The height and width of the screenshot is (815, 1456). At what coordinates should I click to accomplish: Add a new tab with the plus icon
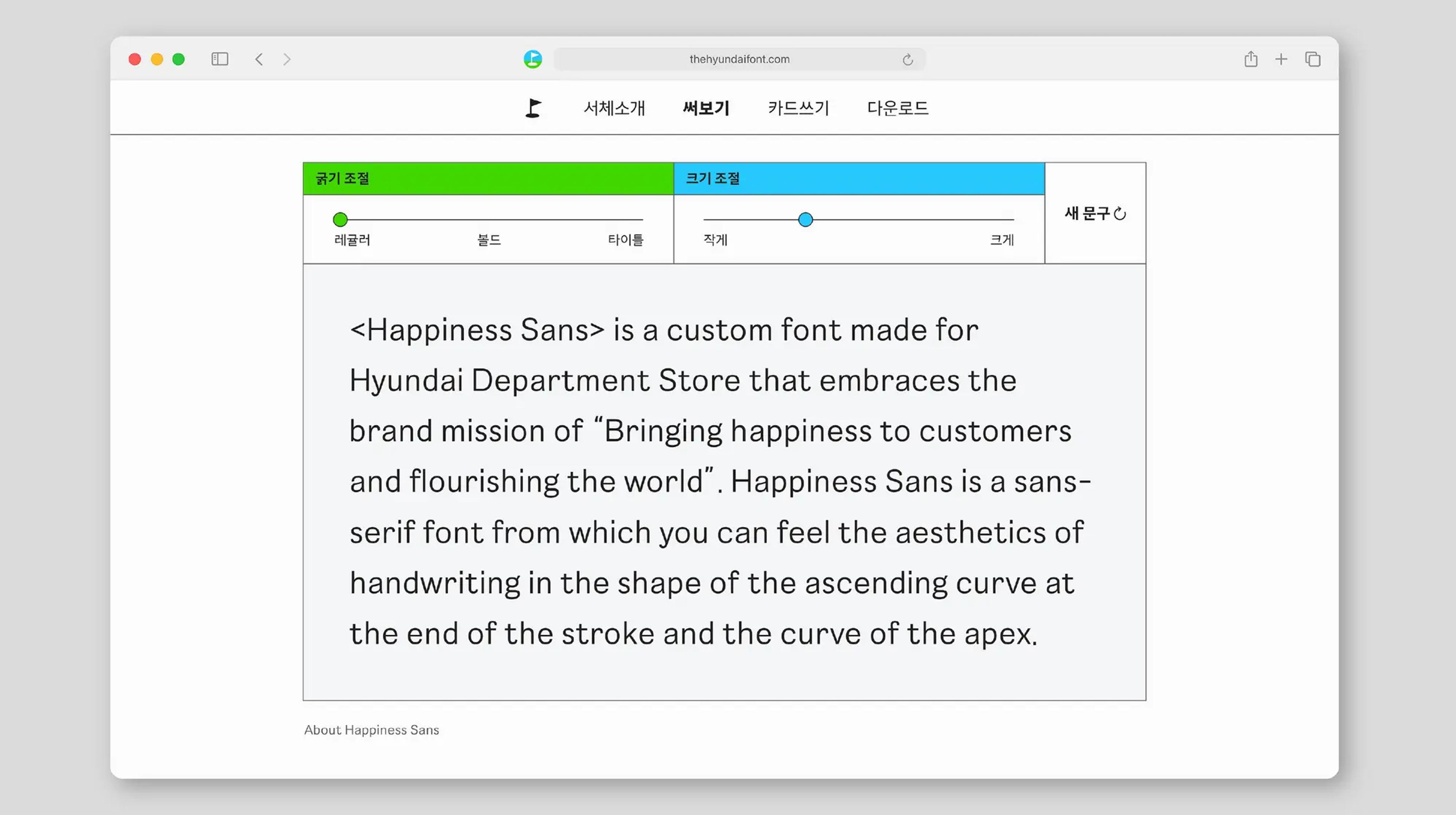(1281, 59)
